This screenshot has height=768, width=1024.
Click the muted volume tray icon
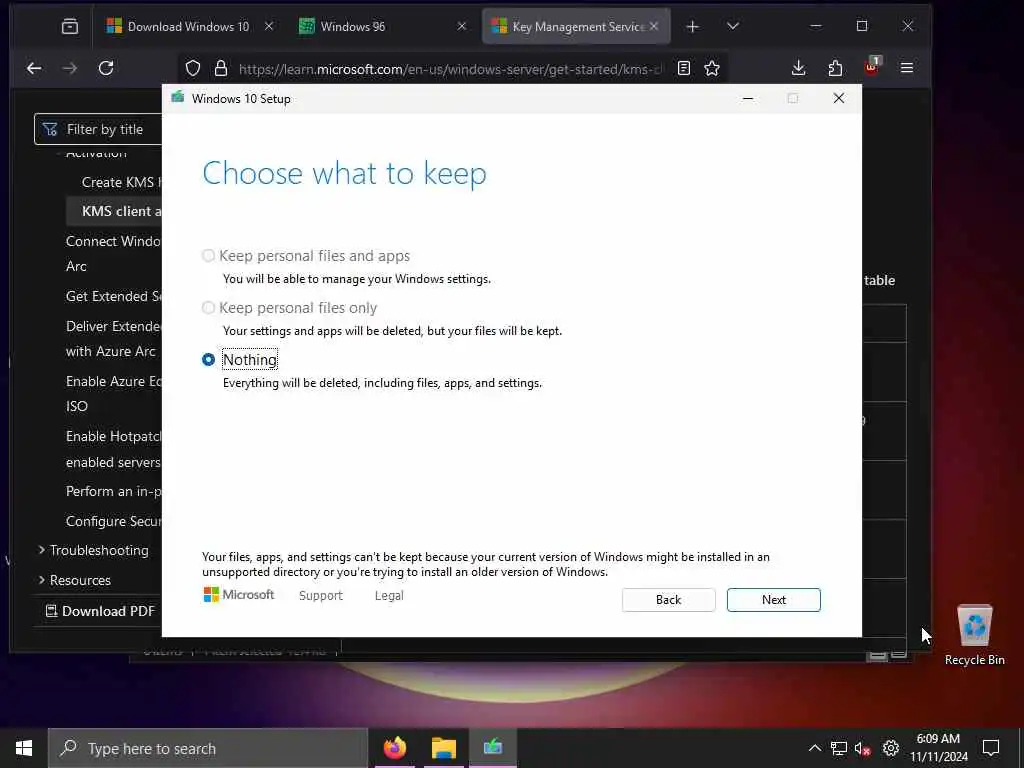(x=863, y=748)
